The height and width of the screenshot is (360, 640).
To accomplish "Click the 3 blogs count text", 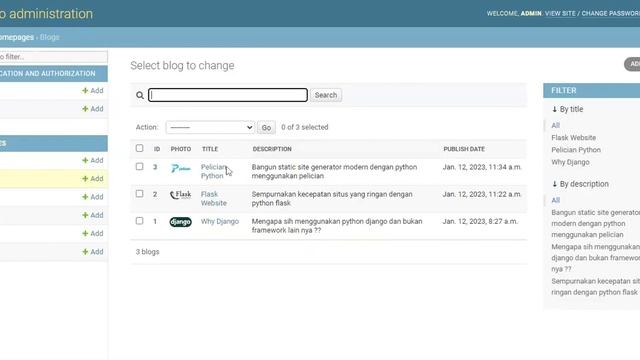I will click(147, 252).
